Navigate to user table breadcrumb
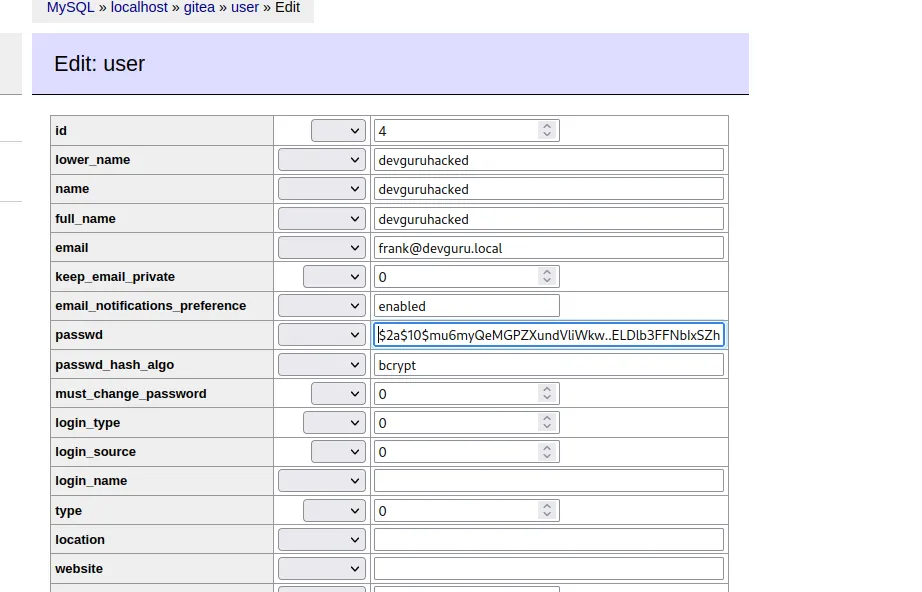The height and width of the screenshot is (592, 922). pyautogui.click(x=245, y=7)
